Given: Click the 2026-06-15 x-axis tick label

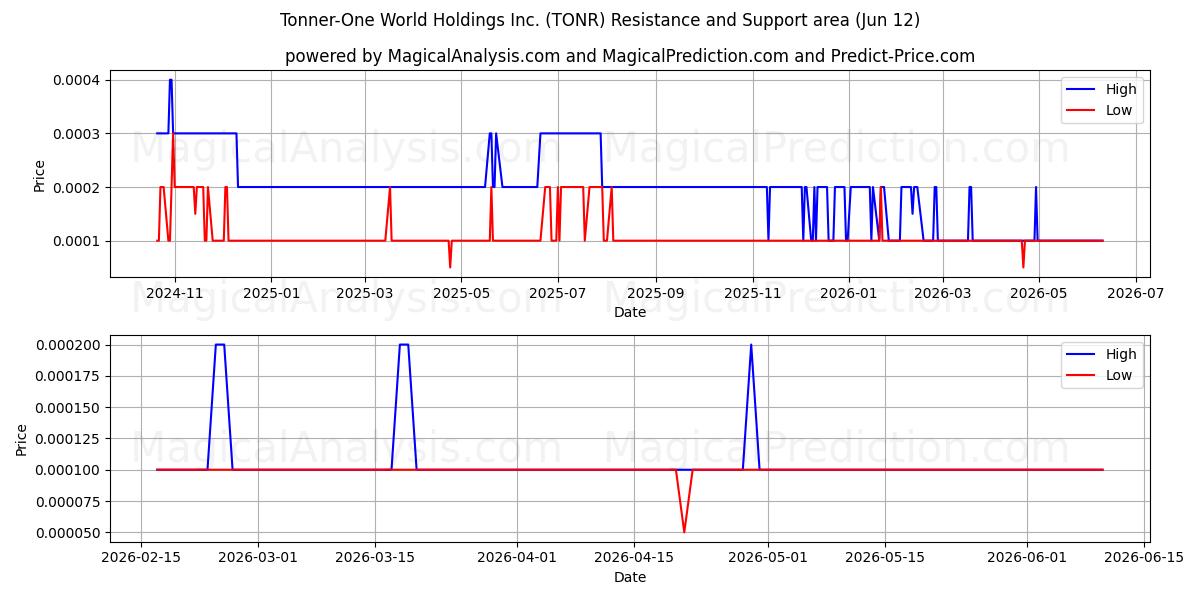Looking at the screenshot, I should tap(1144, 558).
